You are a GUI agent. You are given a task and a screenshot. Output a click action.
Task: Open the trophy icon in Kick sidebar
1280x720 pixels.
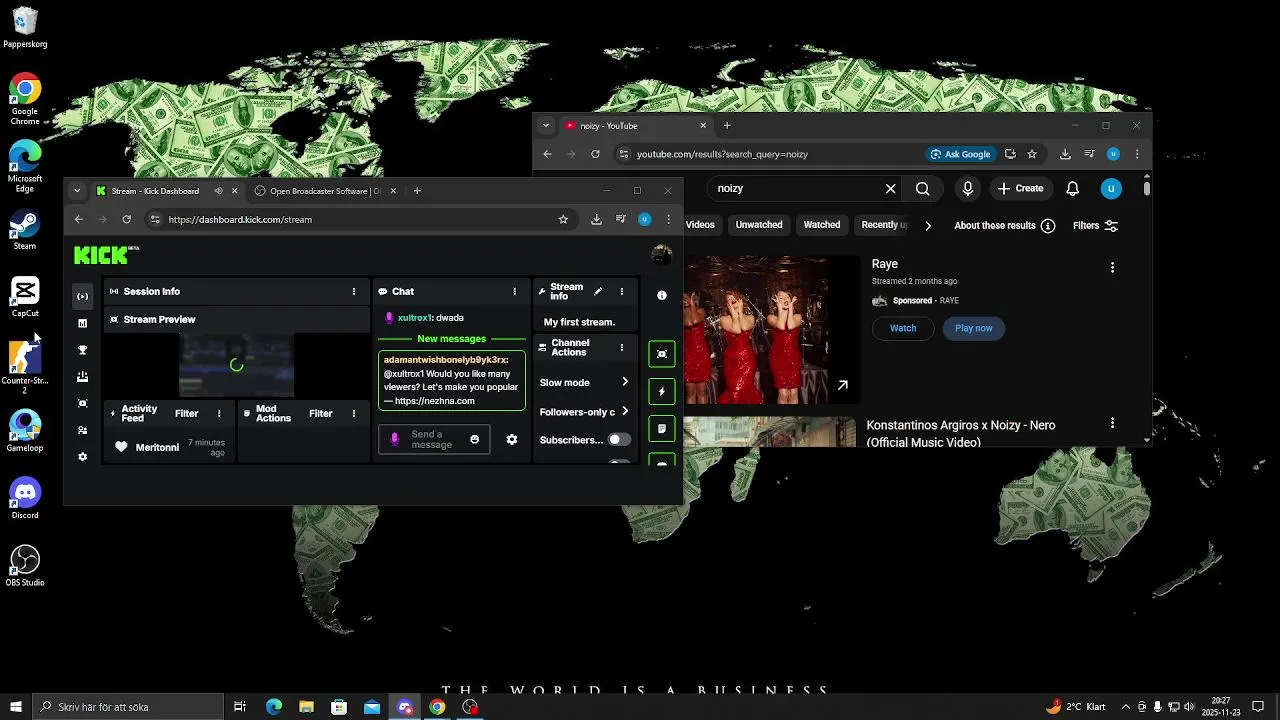(82, 350)
